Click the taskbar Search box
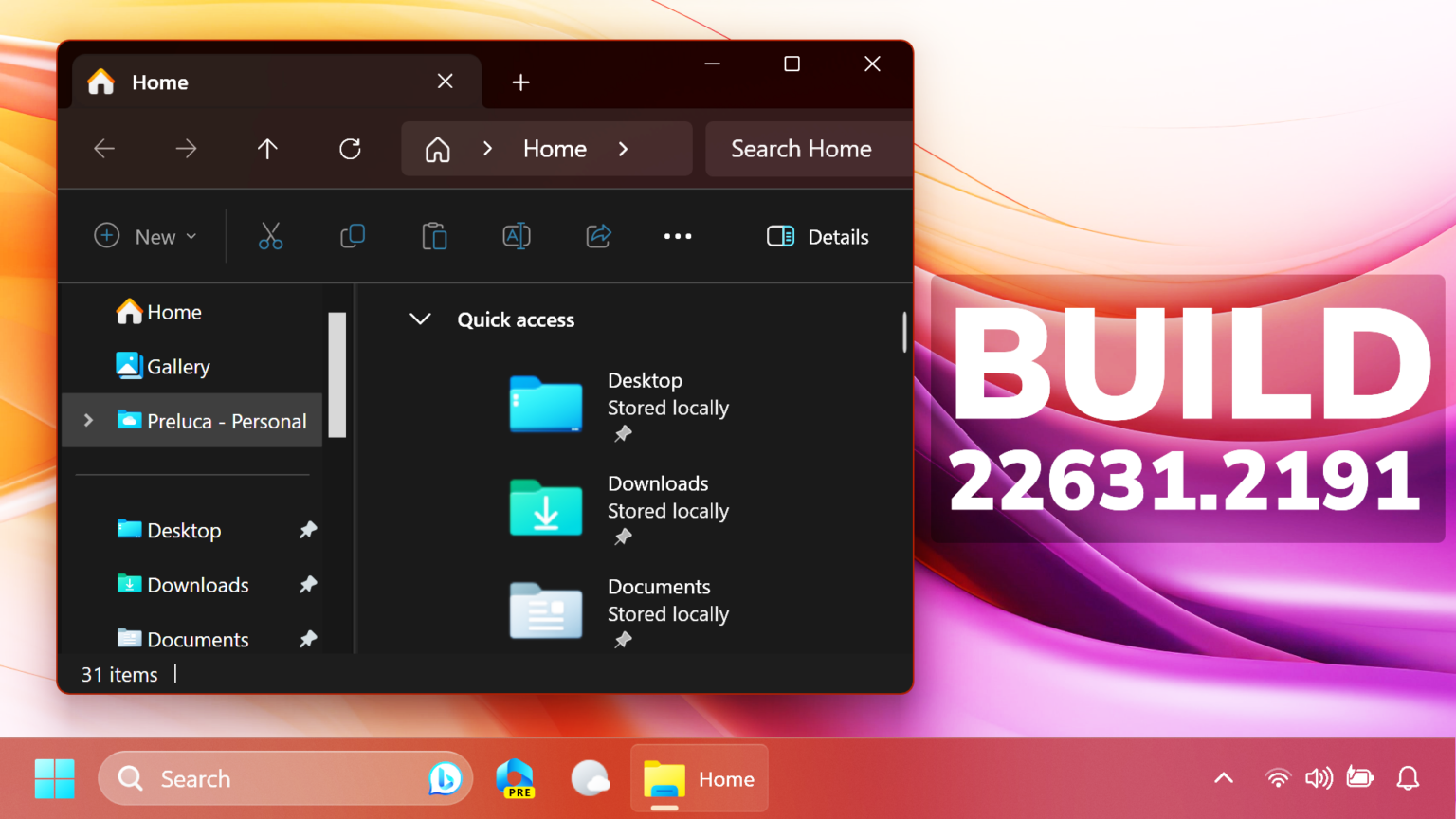Image resolution: width=1456 pixels, height=819 pixels. point(285,779)
